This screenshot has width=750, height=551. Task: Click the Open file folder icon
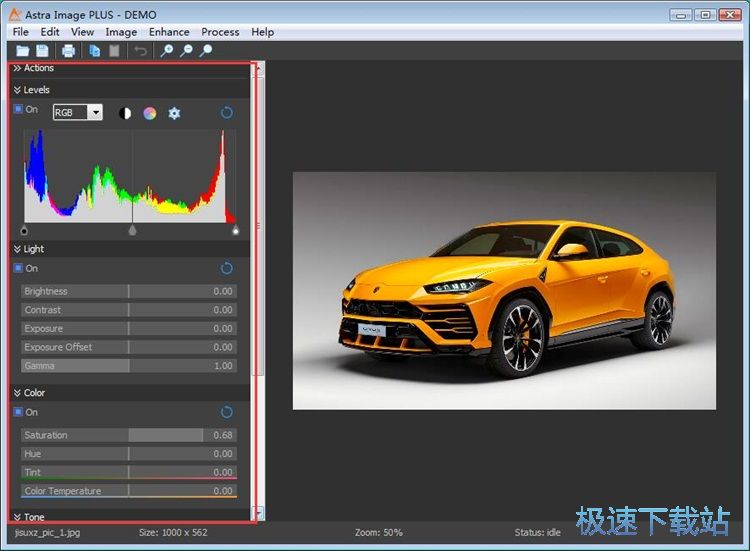(23, 51)
